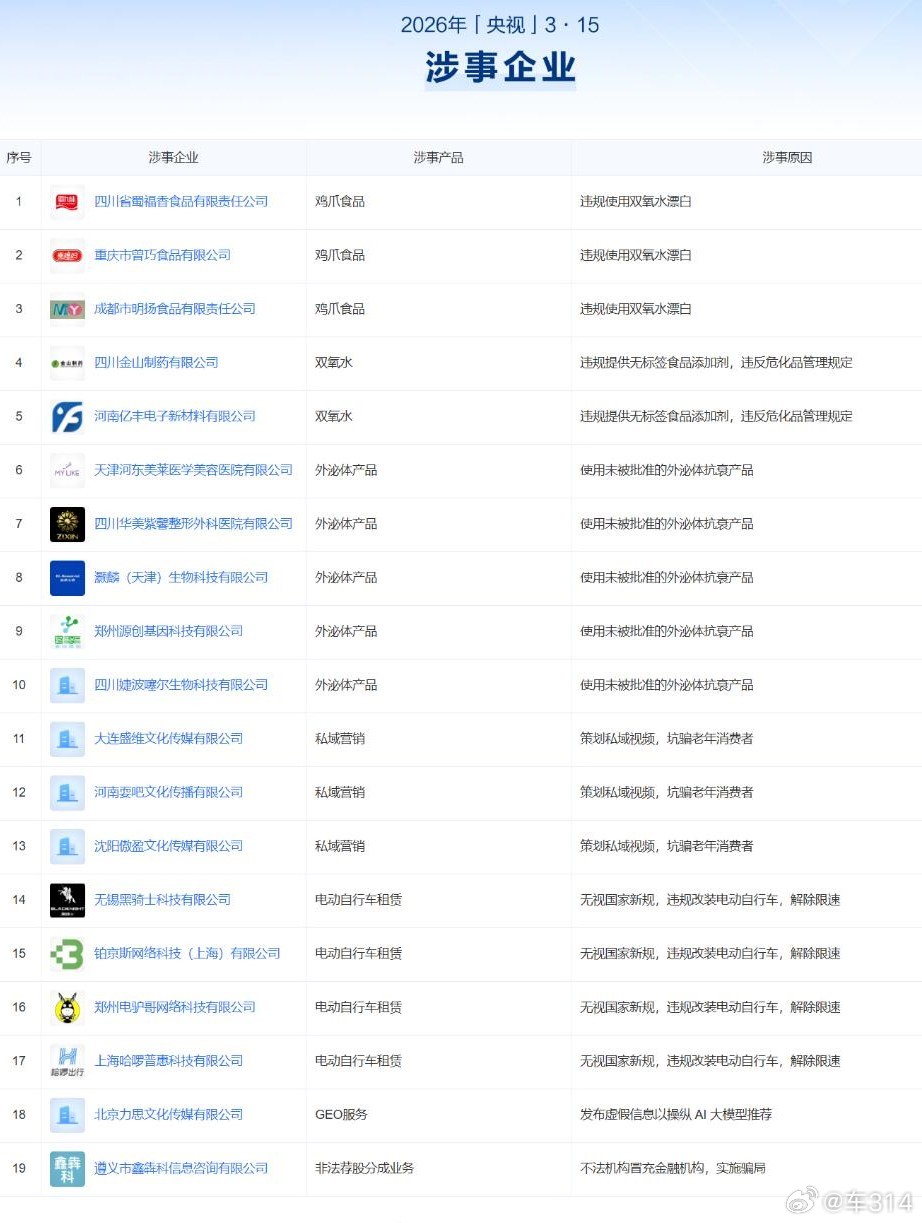This screenshot has height=1223, width=922.
Task: Open 无锡黑骑士科技有限公司 link
Action: pos(162,900)
